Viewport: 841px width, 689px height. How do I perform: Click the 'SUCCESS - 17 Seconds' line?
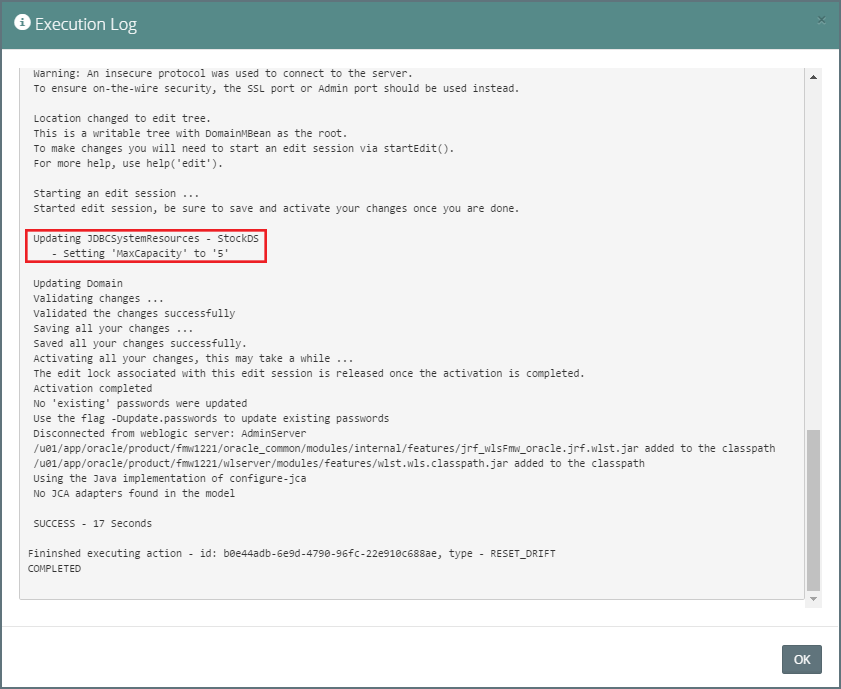coord(92,523)
